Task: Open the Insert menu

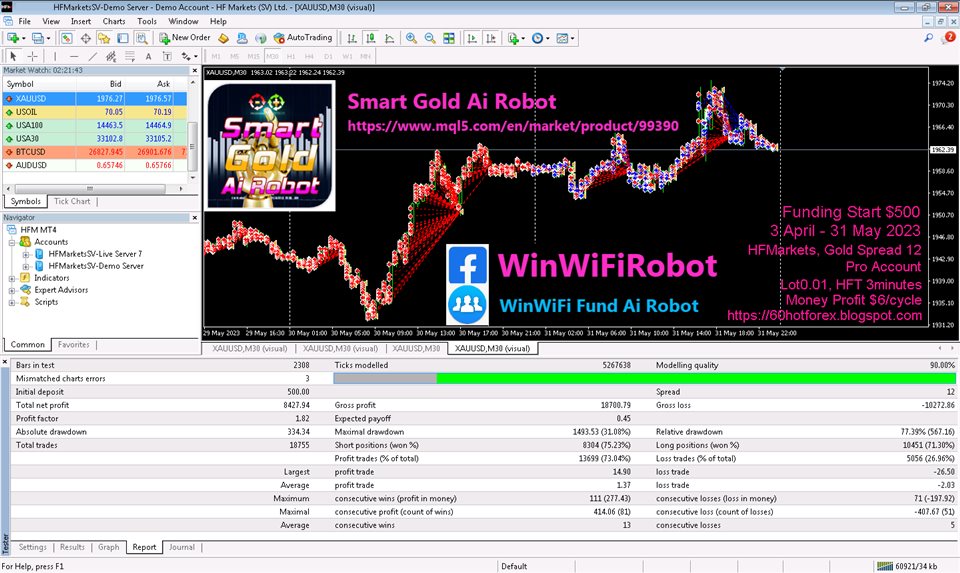Action: pyautogui.click(x=81, y=21)
